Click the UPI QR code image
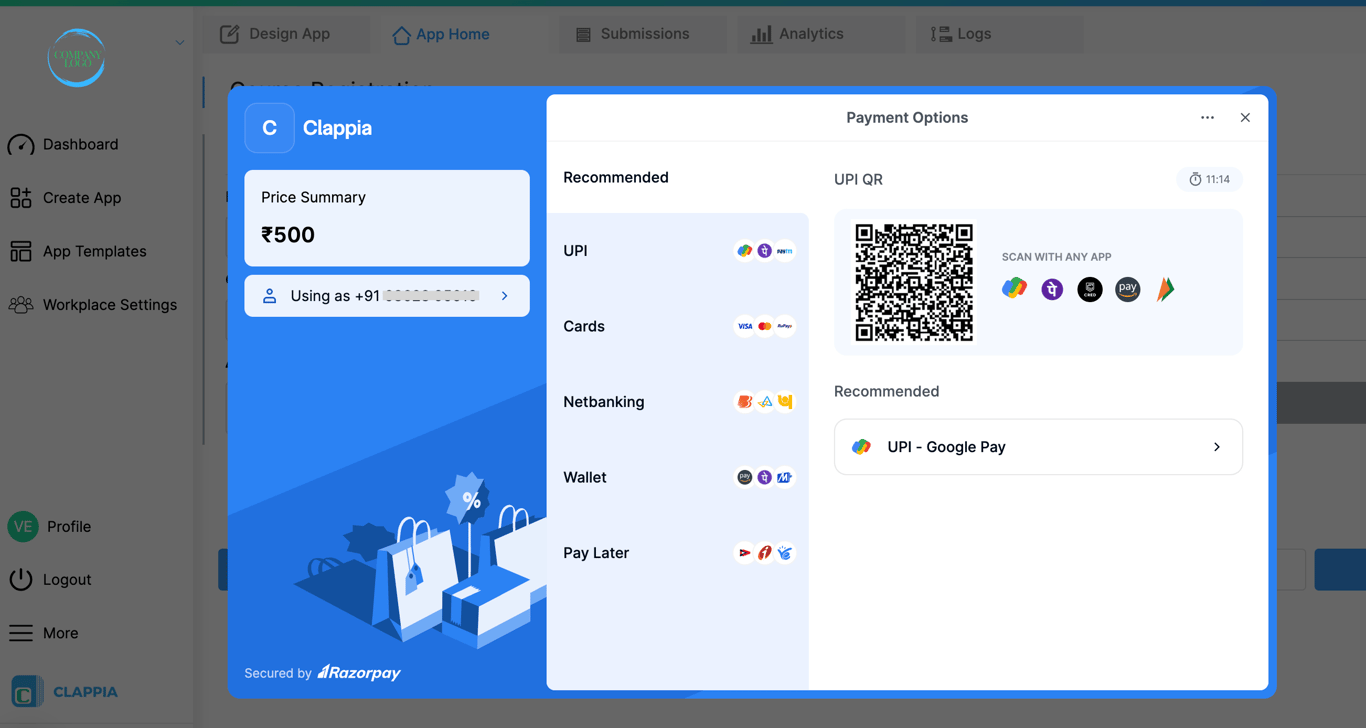This screenshot has height=728, width=1366. (914, 282)
